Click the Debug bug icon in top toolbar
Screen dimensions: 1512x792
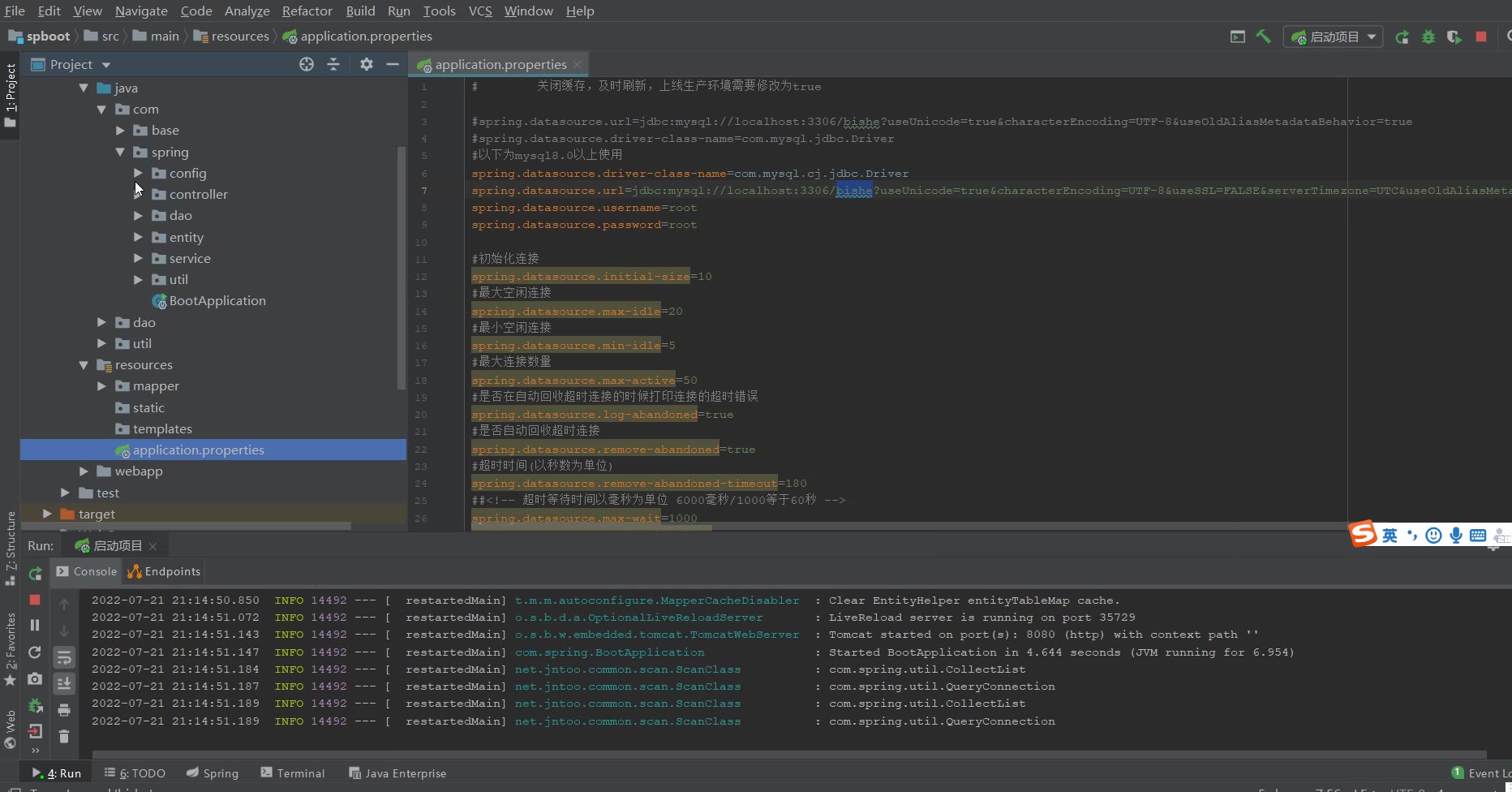point(1428,37)
